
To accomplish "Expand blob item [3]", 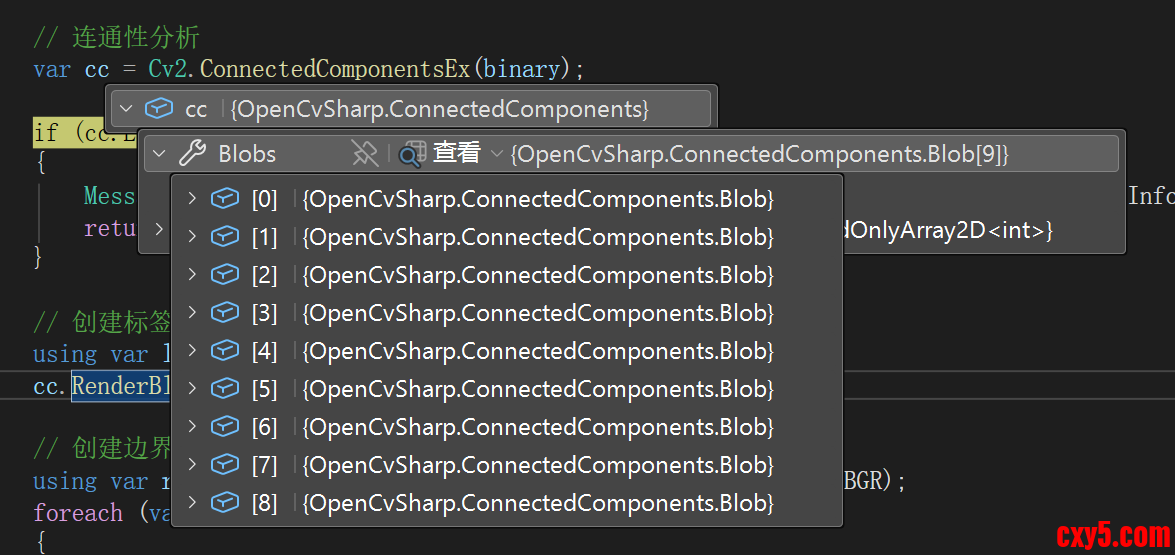I will click(x=192, y=313).
